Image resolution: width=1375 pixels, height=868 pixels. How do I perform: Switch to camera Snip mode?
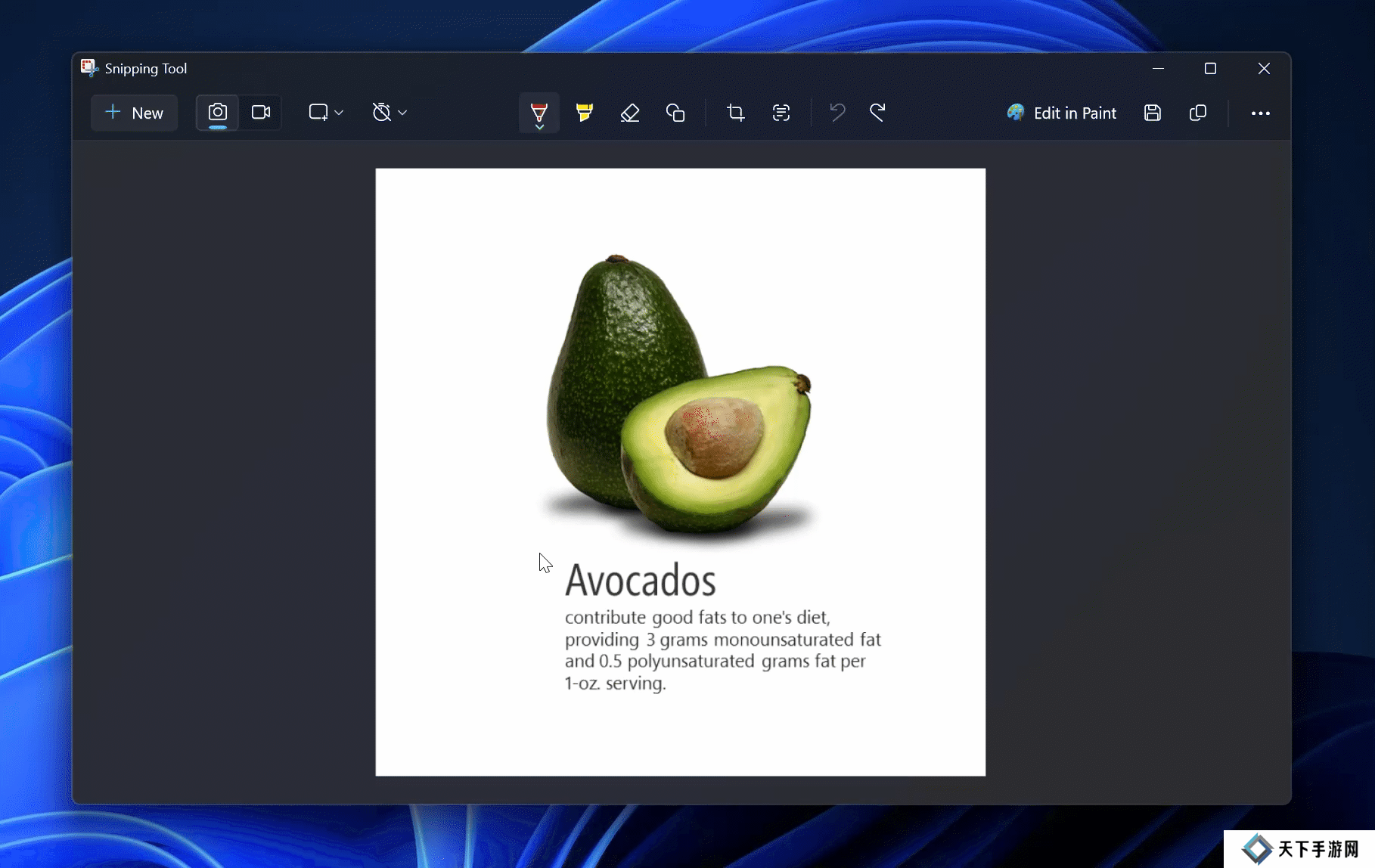[217, 113]
